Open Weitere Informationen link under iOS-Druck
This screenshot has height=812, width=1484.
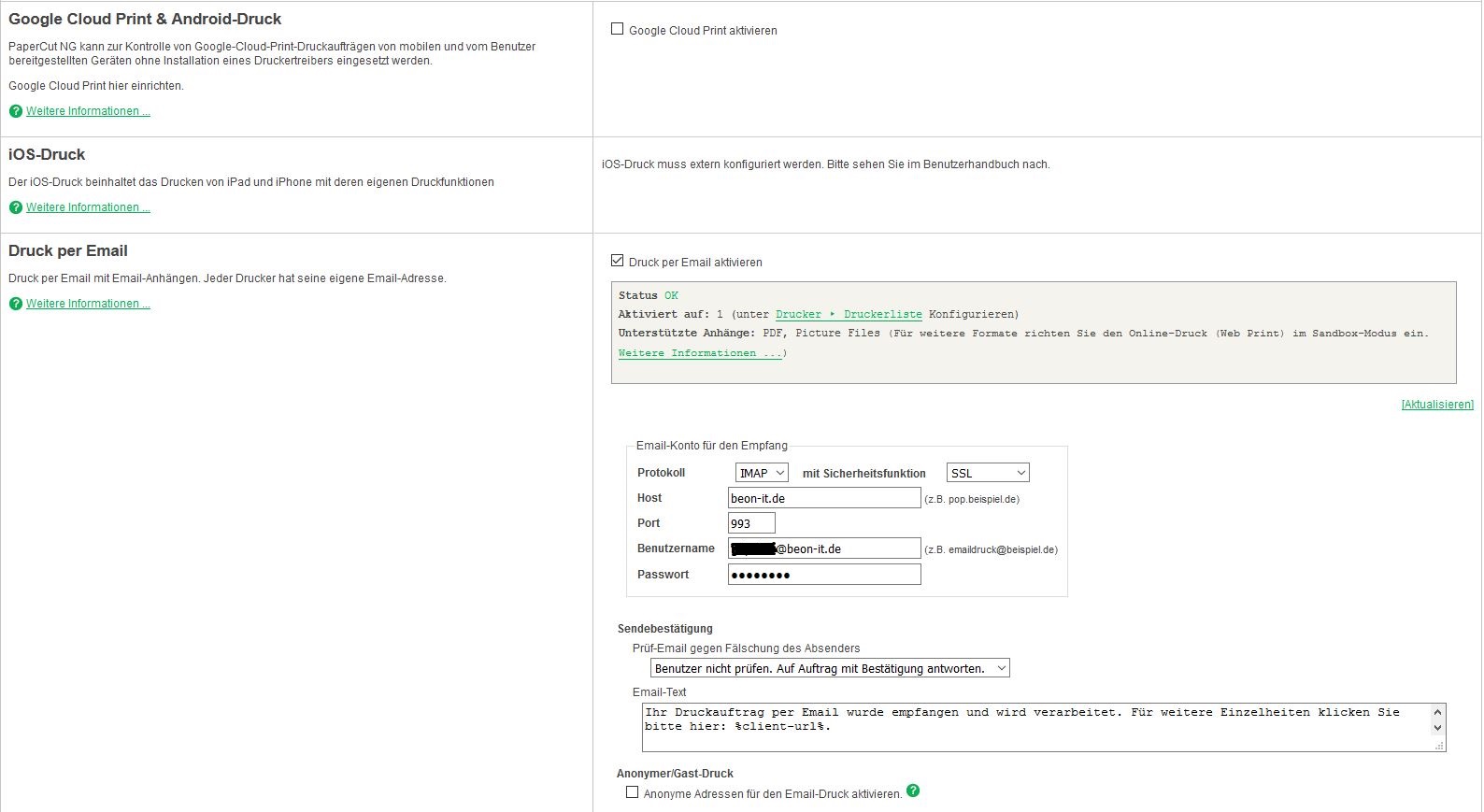tap(88, 207)
